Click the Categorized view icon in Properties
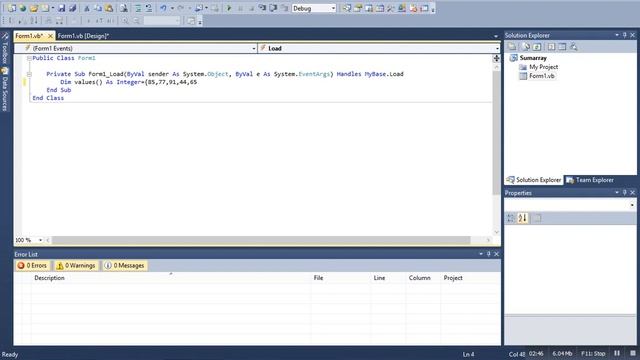This screenshot has width=640, height=360. (511, 218)
